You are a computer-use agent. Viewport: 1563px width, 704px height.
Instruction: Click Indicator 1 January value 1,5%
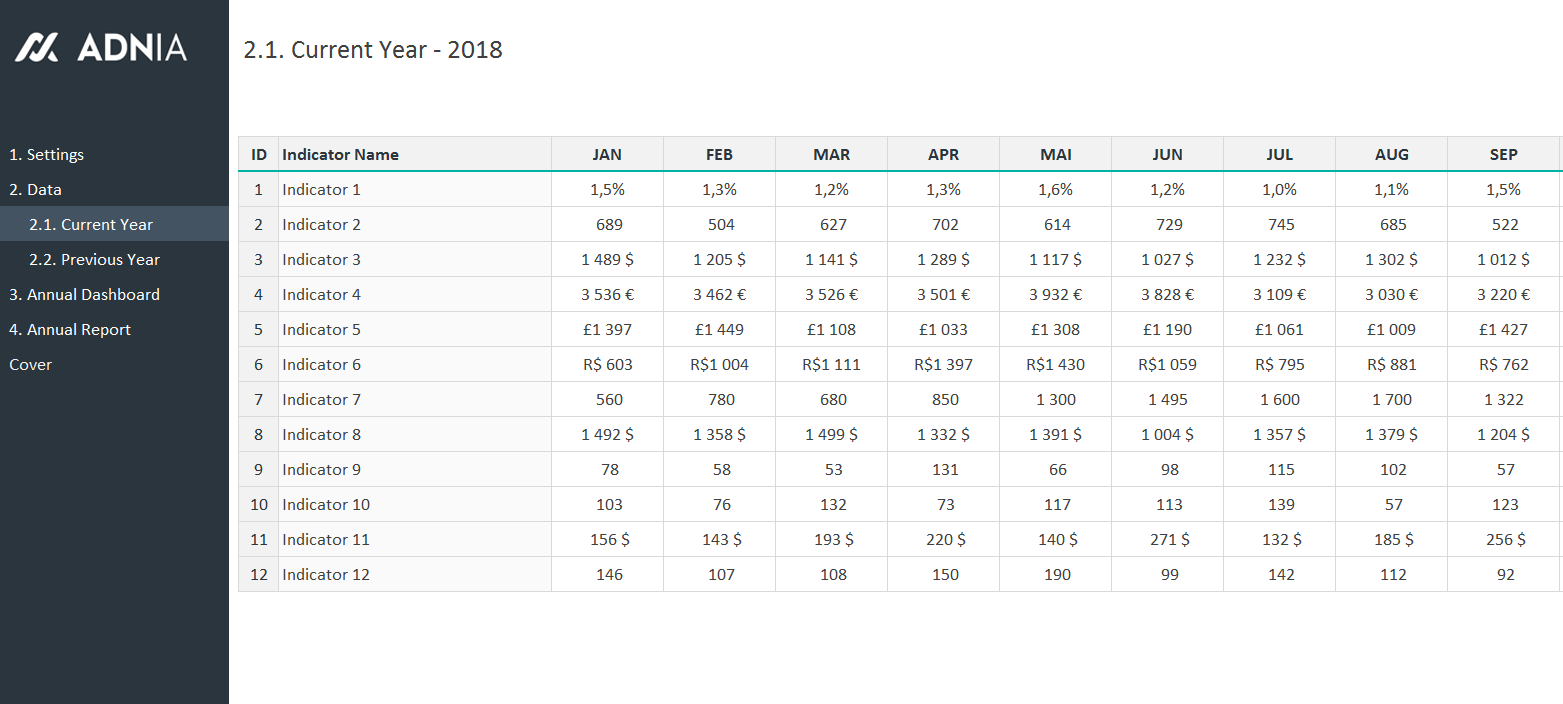(x=607, y=190)
